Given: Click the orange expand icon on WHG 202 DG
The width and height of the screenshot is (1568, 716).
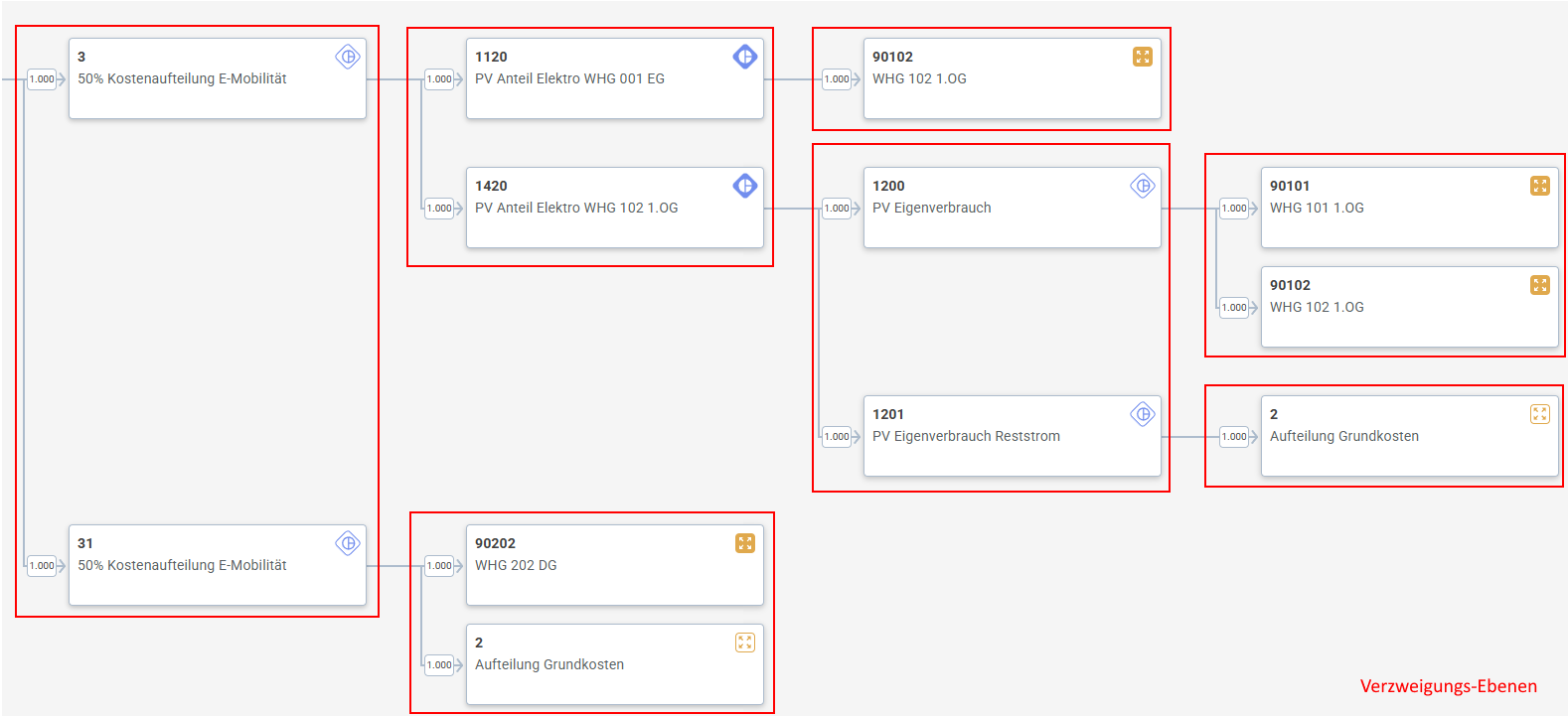Looking at the screenshot, I should click(x=744, y=543).
